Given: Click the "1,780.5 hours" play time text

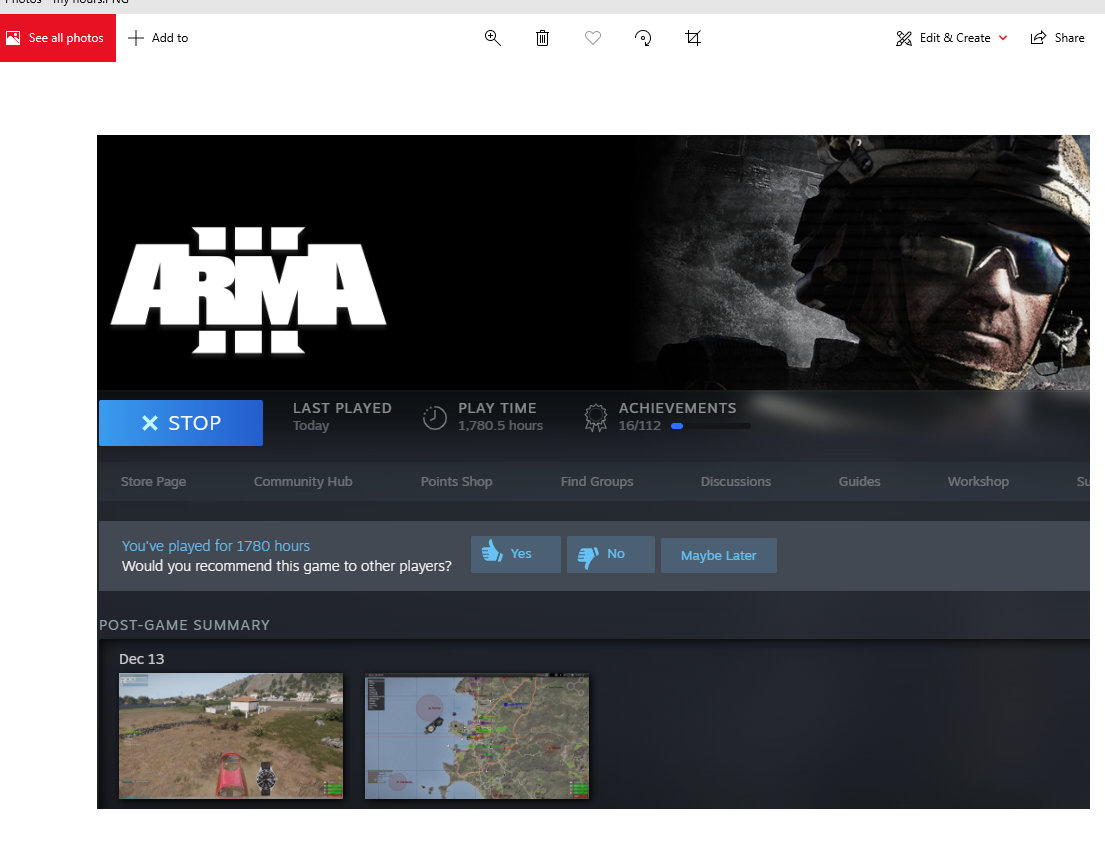Looking at the screenshot, I should tap(500, 426).
